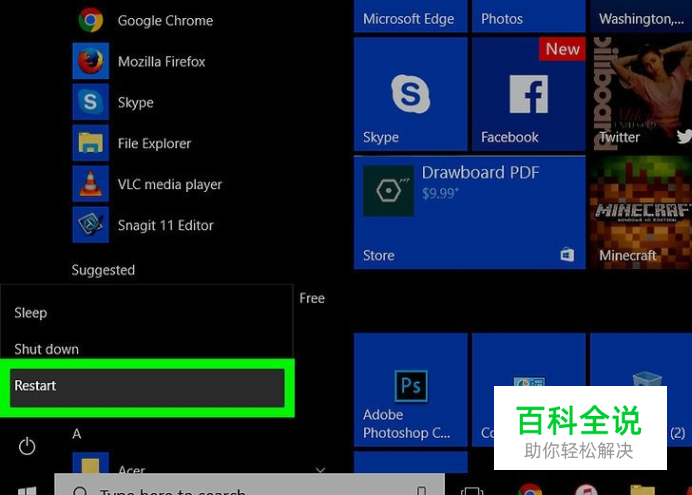Open the Microsoft Edge tile
The image size is (692, 495).
click(x=410, y=16)
